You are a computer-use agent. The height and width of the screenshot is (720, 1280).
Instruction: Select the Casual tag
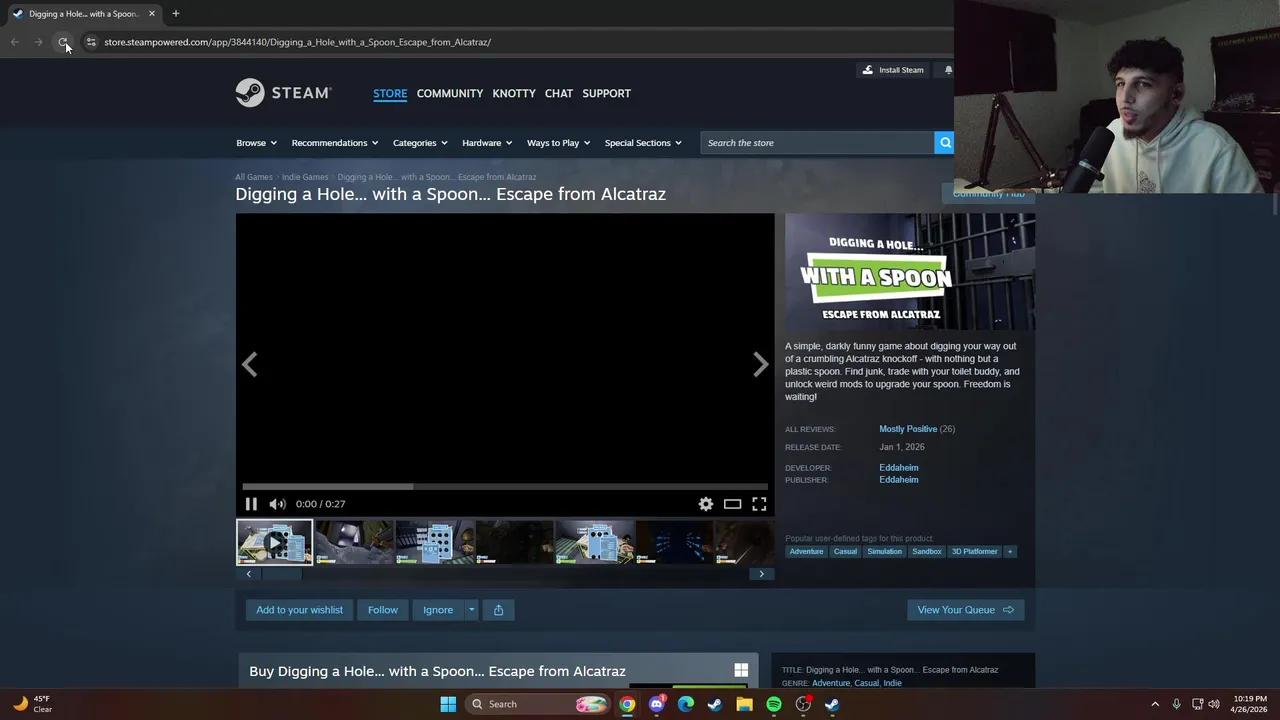pyautogui.click(x=845, y=551)
